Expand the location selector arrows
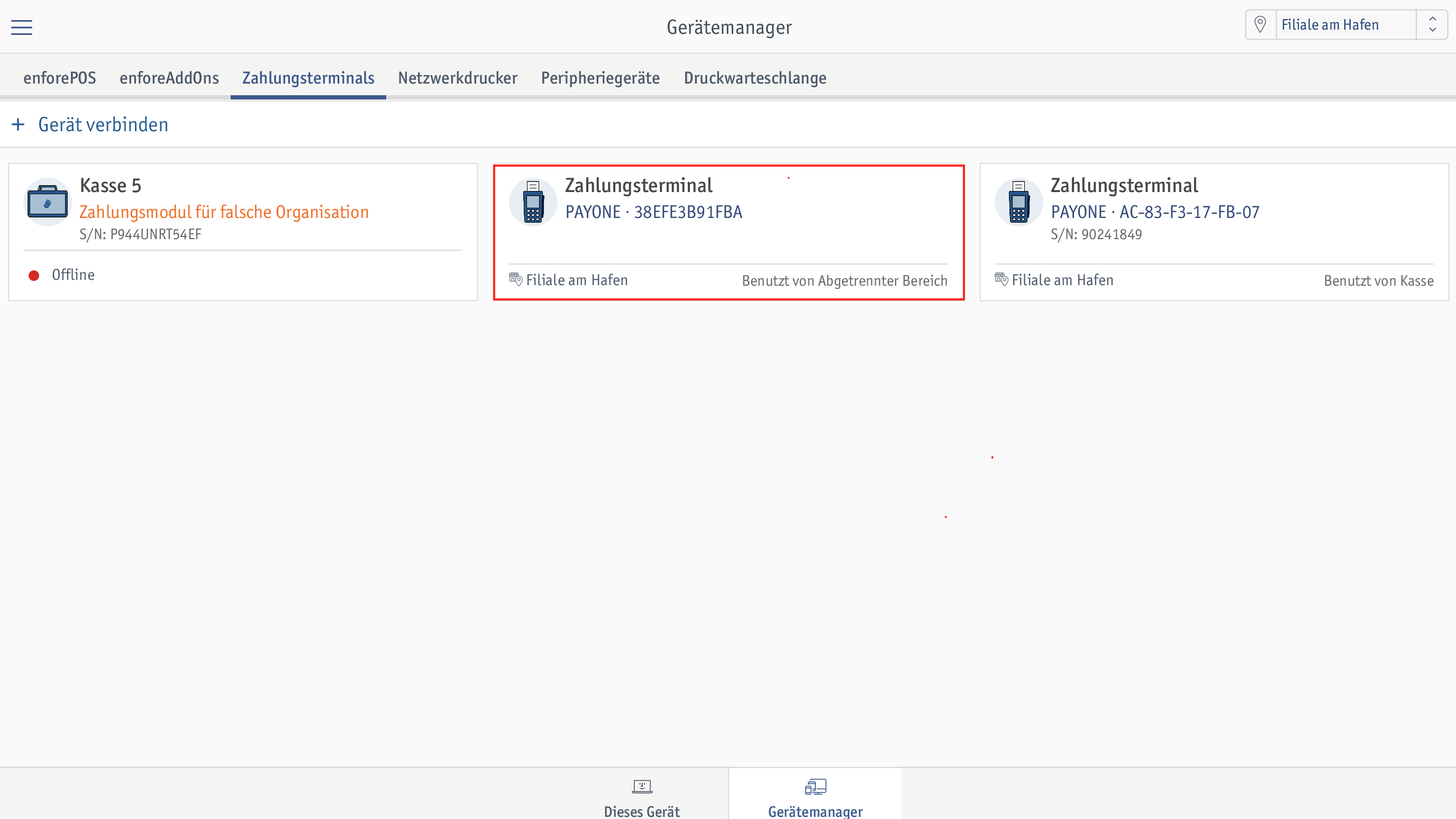The width and height of the screenshot is (1456, 819). point(1432,25)
